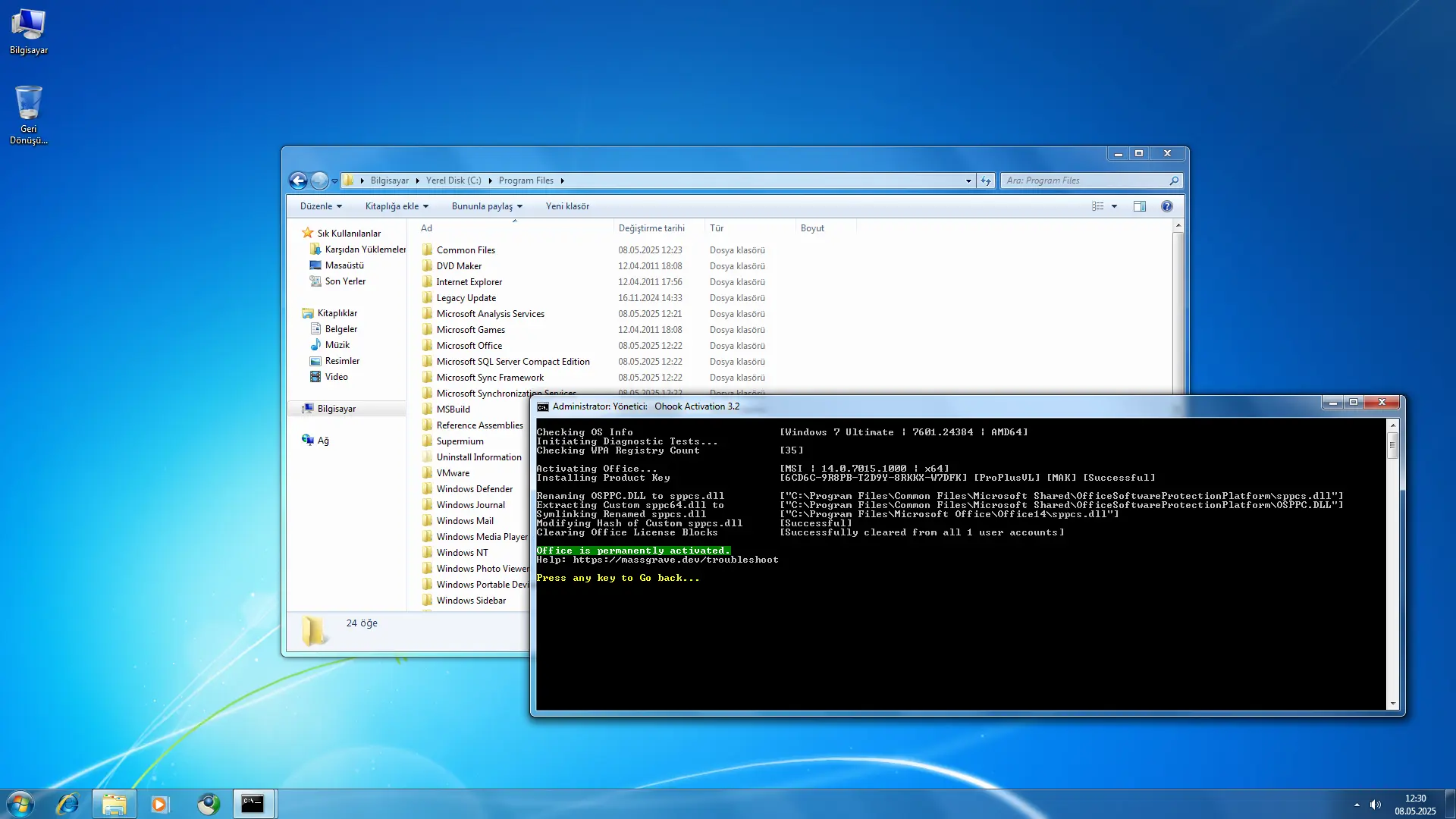
Task: Select the DVD Maker folder icon
Action: click(428, 265)
